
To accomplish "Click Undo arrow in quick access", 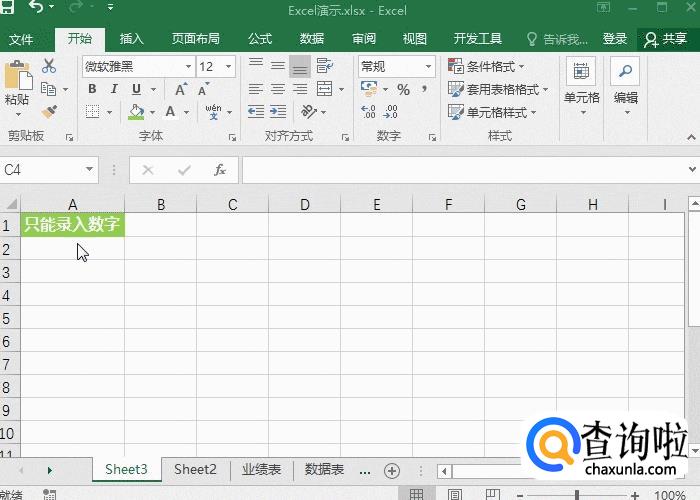I will click(x=35, y=7).
